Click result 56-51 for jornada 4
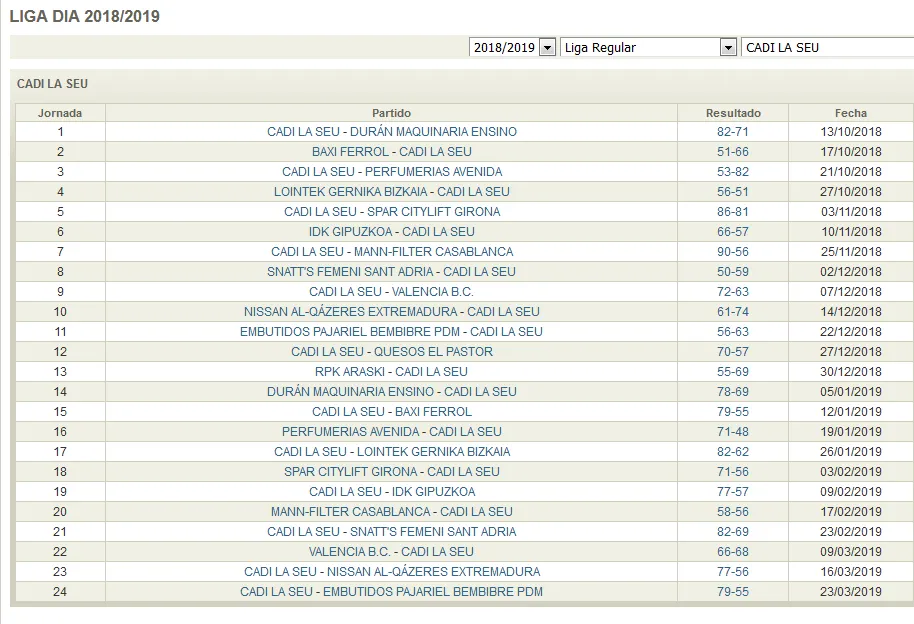914x624 pixels. coord(733,192)
